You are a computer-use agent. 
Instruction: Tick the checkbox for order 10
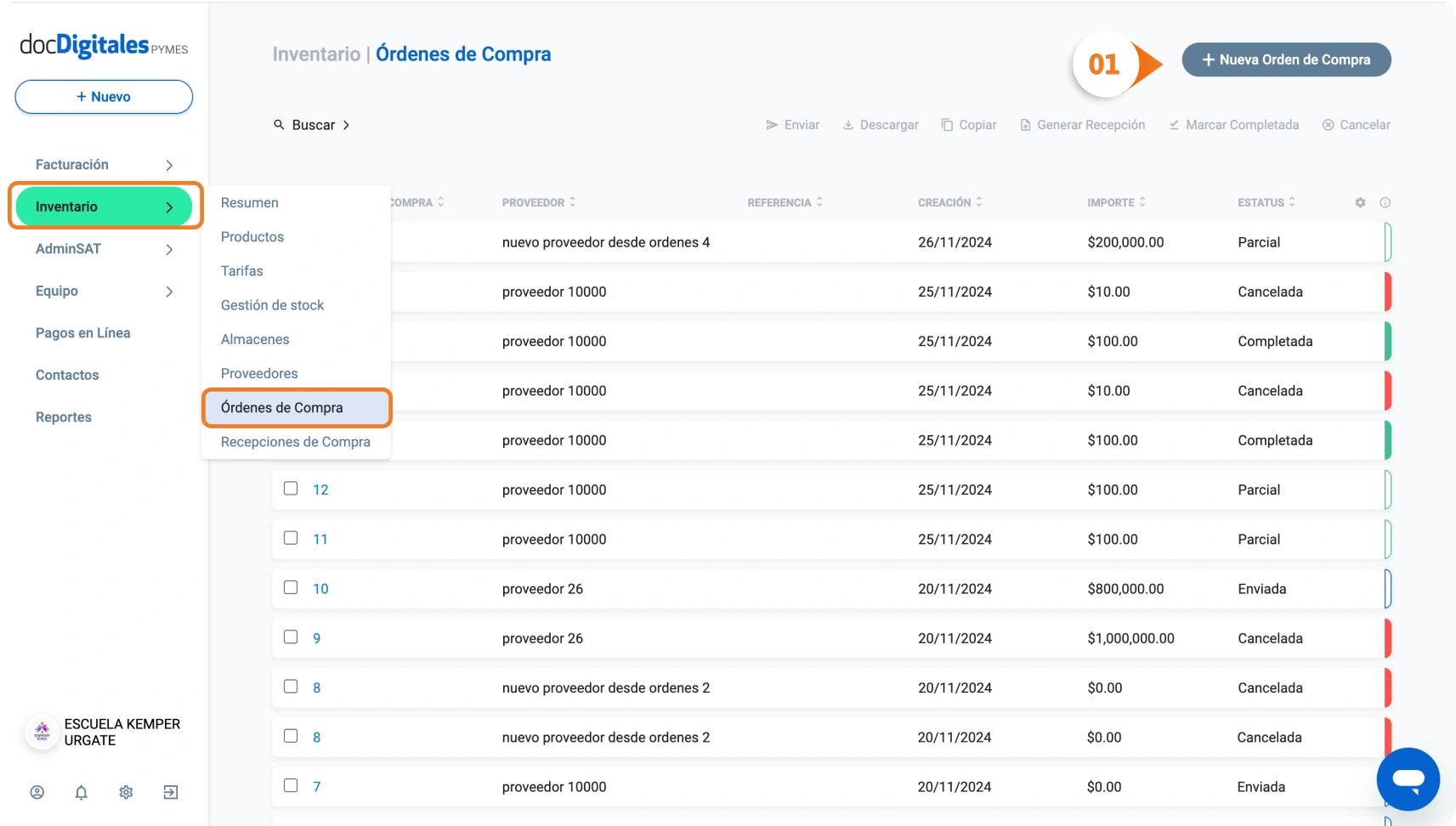(x=291, y=587)
